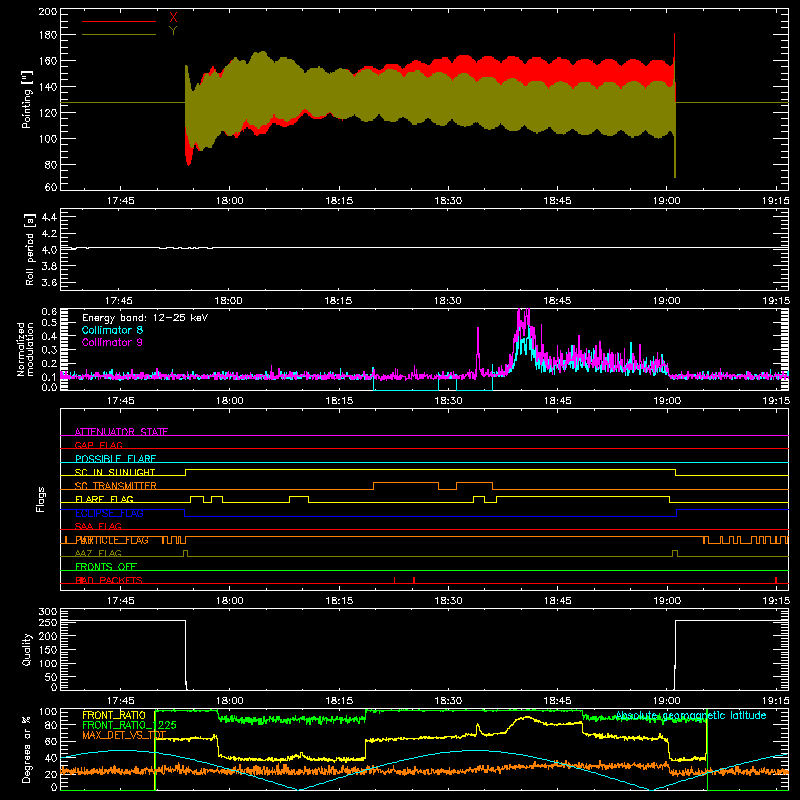Click 200 tick on Pointing axis

[47, 12]
